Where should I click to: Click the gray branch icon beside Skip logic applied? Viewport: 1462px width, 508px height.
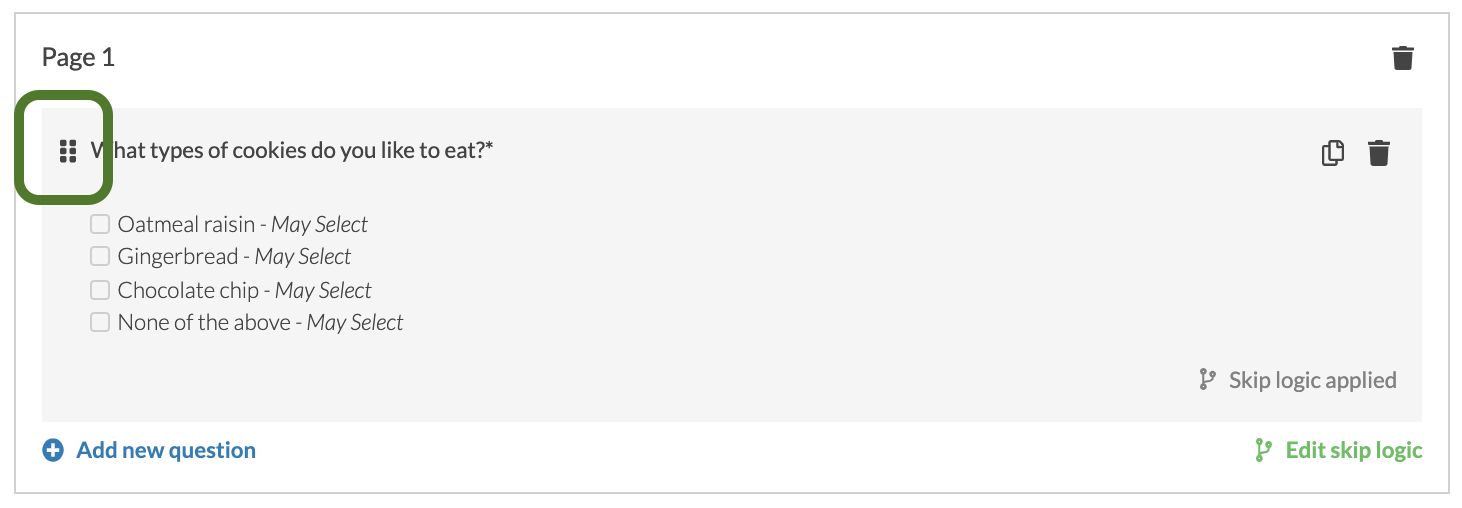point(1207,380)
